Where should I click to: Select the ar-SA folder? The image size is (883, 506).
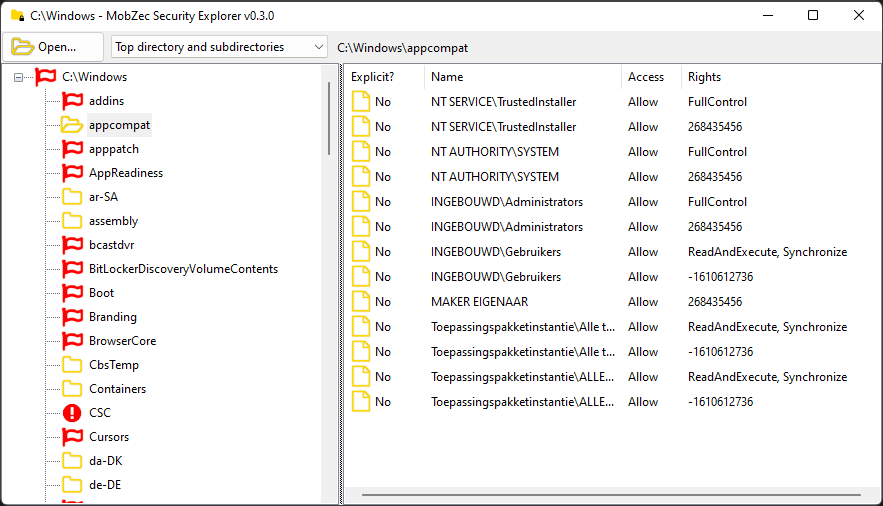point(103,197)
